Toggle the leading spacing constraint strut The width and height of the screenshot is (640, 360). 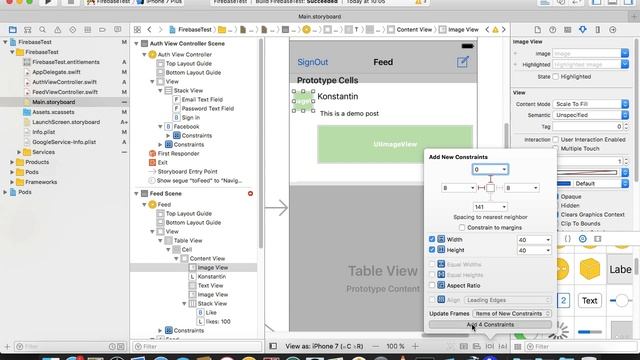click(481, 188)
